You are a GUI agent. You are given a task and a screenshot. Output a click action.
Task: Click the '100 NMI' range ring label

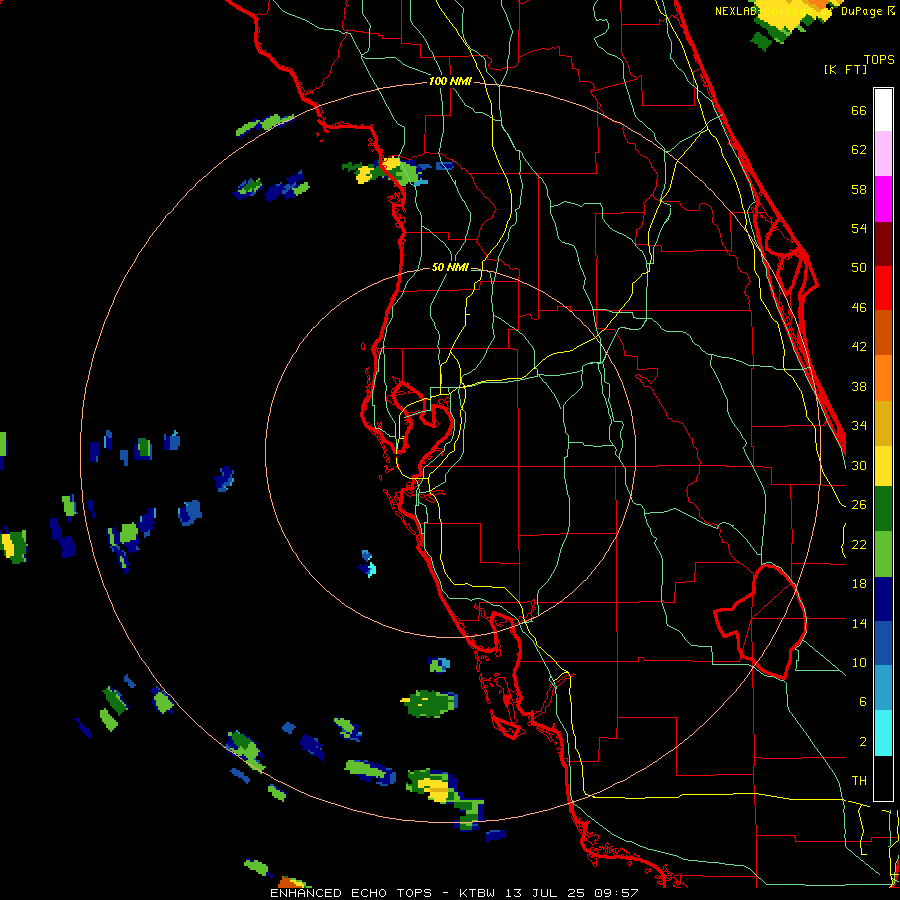coord(450,82)
